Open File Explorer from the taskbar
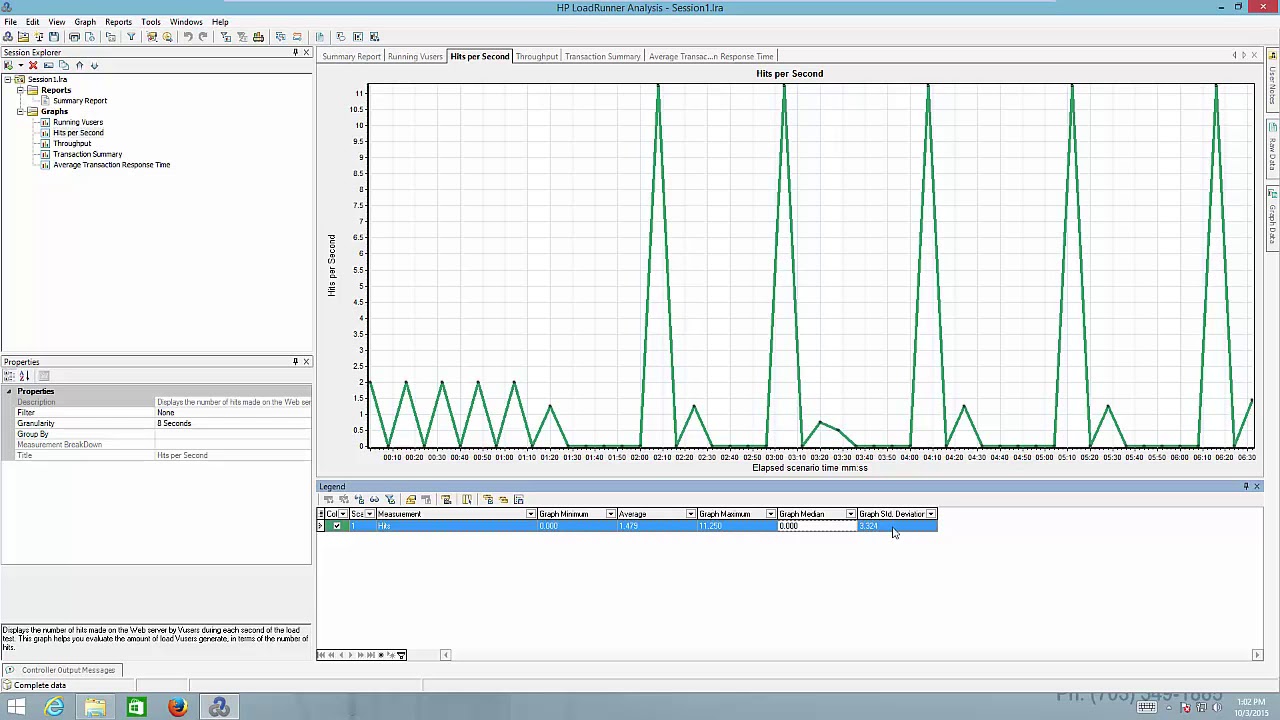 pyautogui.click(x=95, y=707)
